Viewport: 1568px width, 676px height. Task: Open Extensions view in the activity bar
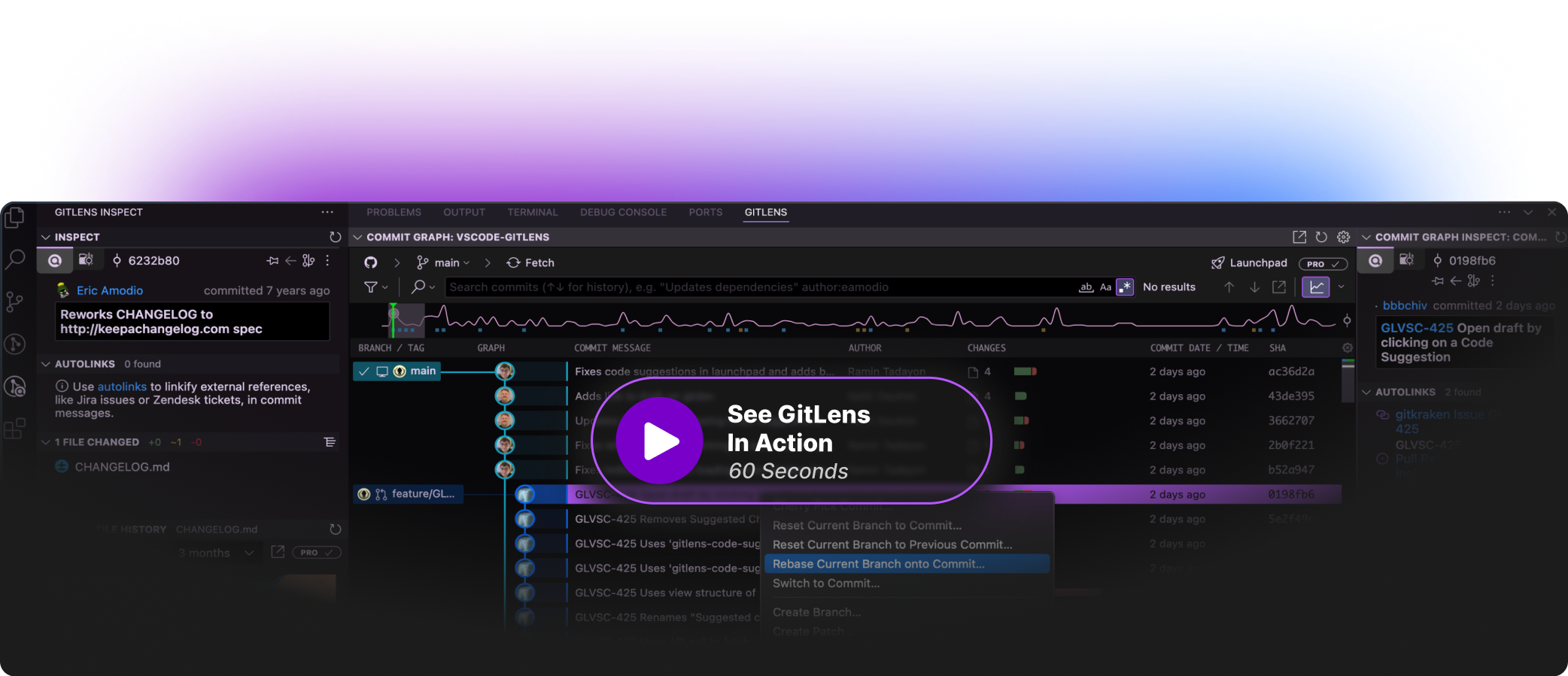[x=14, y=429]
